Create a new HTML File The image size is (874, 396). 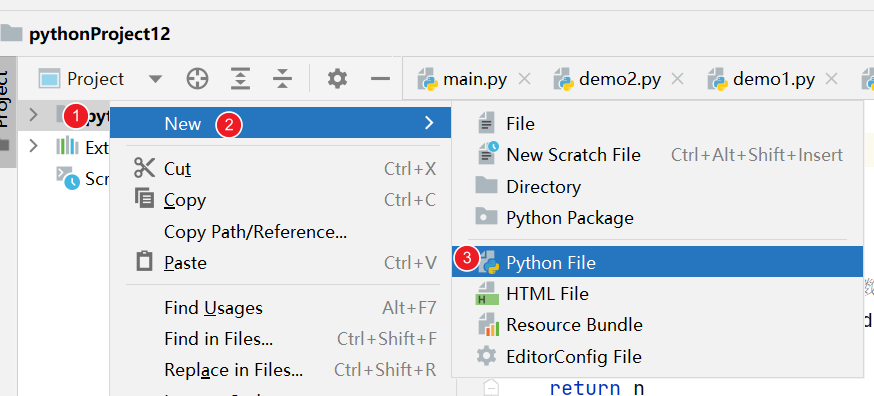[x=657, y=293]
